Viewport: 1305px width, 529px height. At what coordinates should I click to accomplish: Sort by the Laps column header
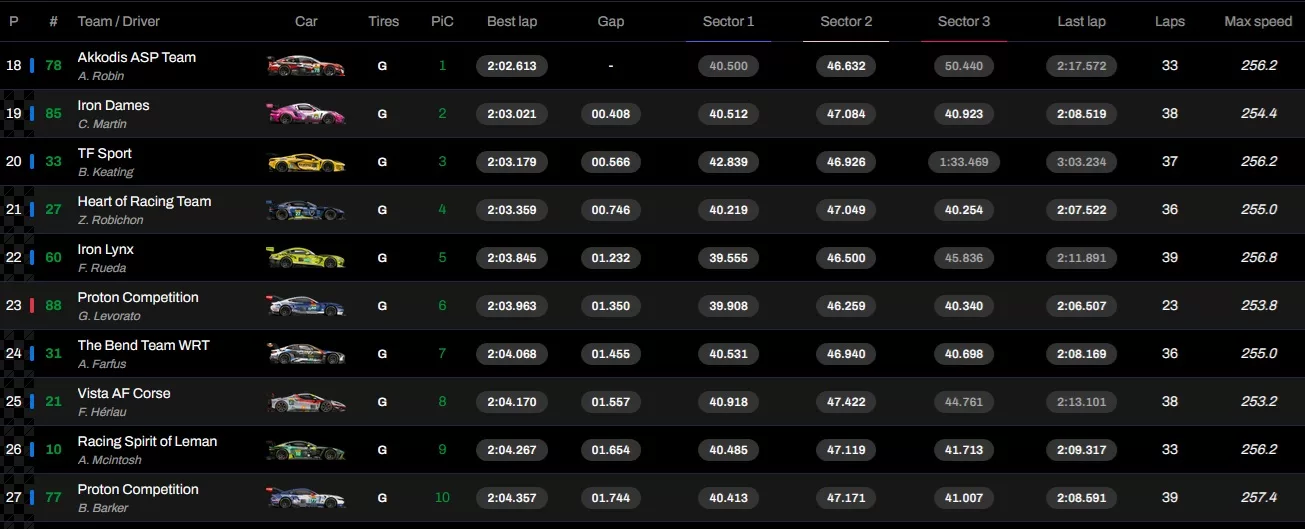click(x=1170, y=21)
